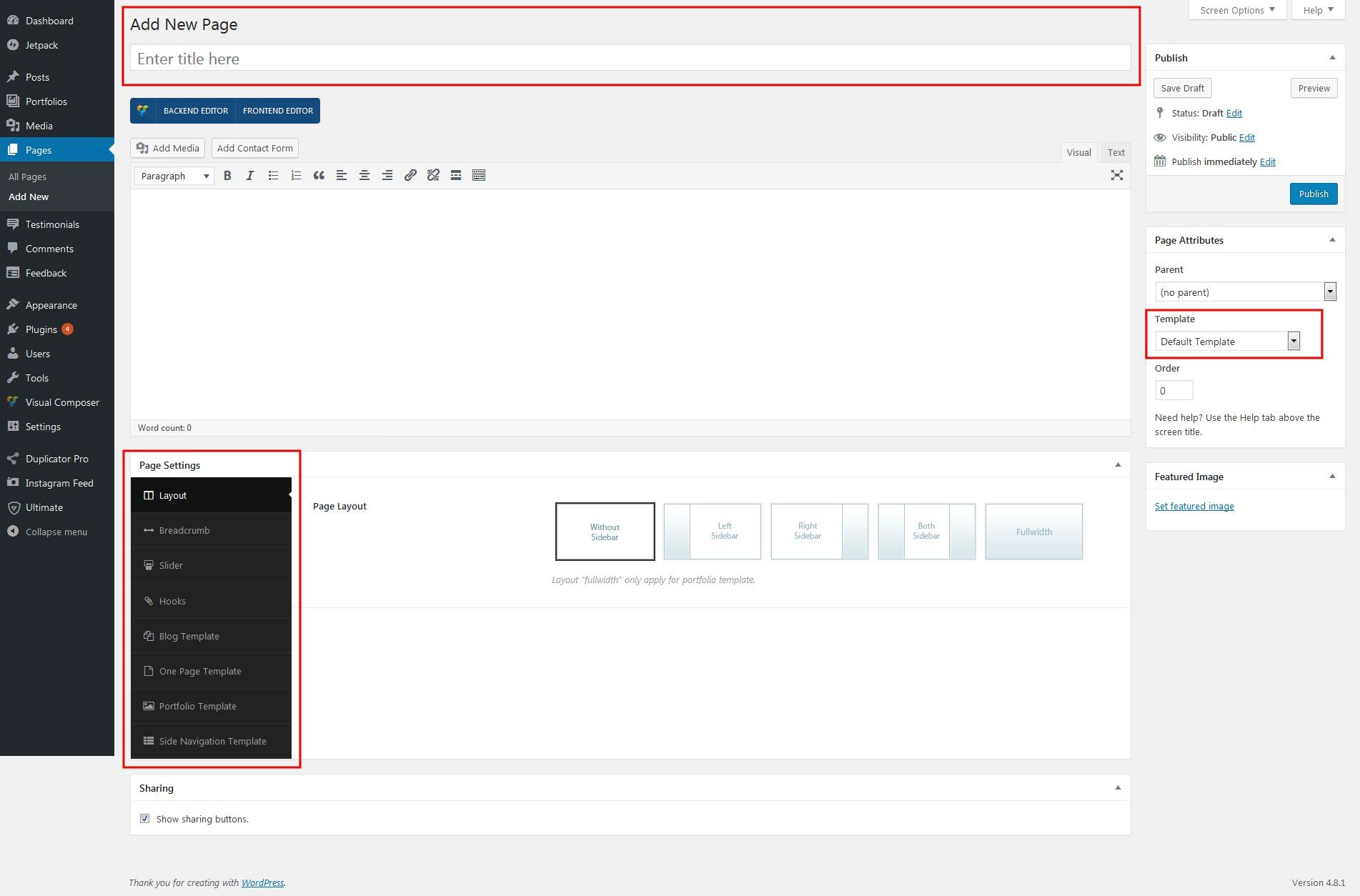Viewport: 1360px width, 896px height.
Task: Expand the Help tab
Action: 1318,10
